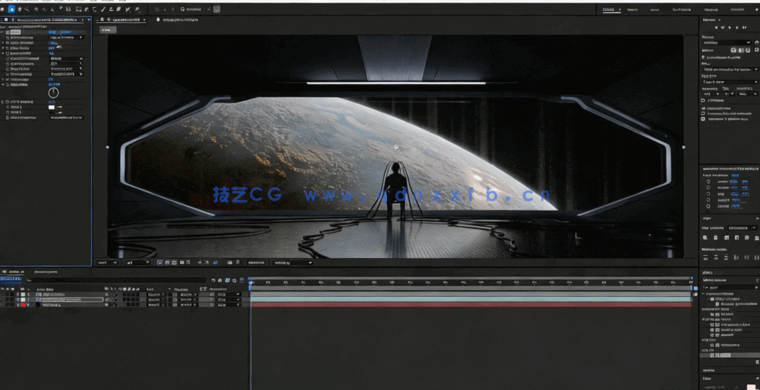Select the Puppet Pin tool

[x=137, y=9]
